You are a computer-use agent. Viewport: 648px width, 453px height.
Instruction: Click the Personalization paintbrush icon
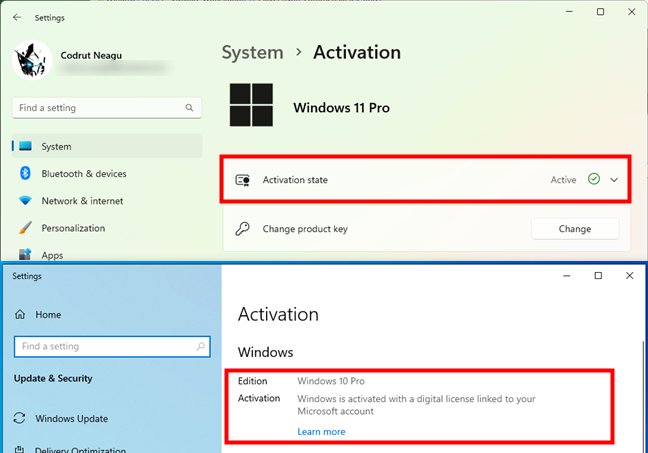coord(25,228)
